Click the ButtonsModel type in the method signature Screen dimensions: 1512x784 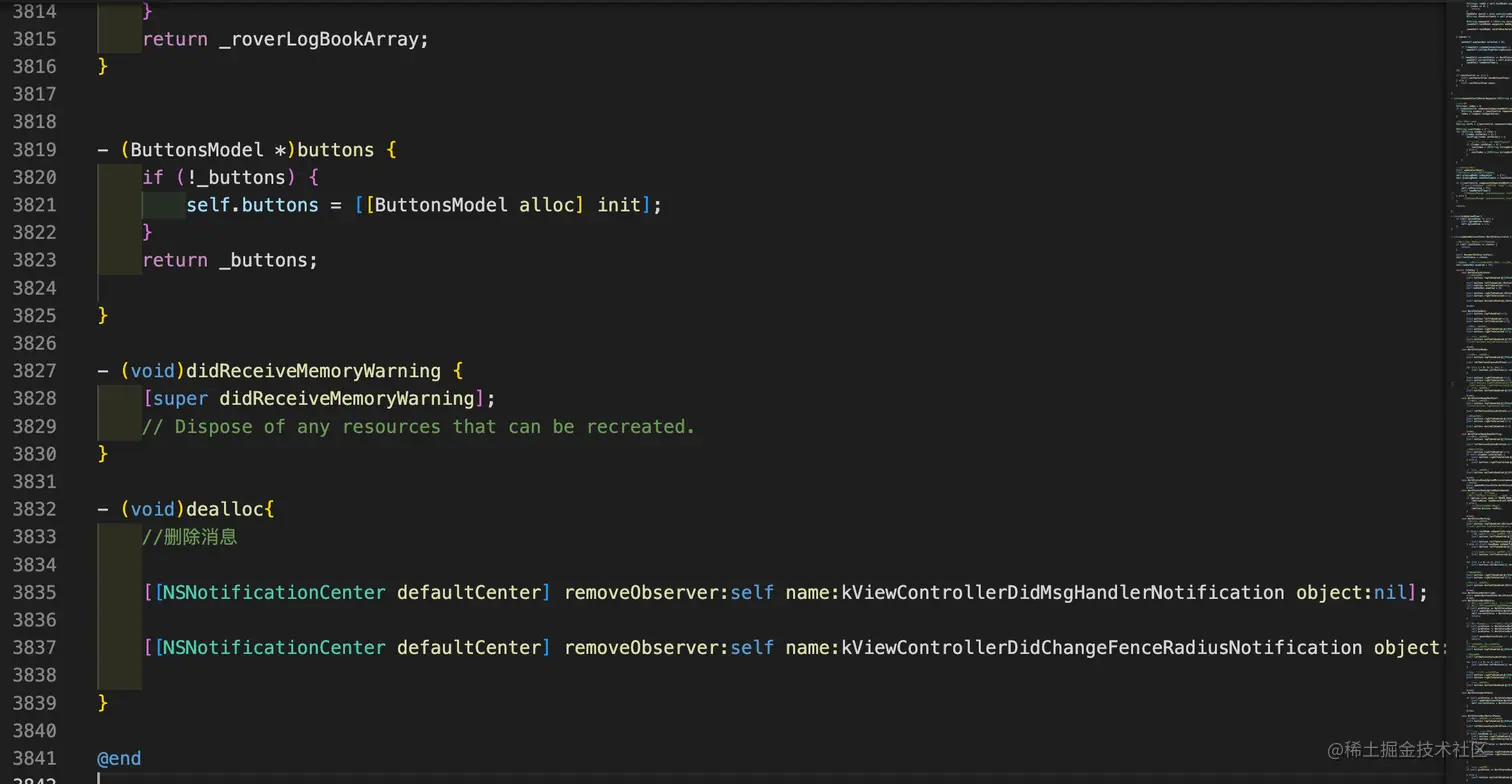click(197, 150)
